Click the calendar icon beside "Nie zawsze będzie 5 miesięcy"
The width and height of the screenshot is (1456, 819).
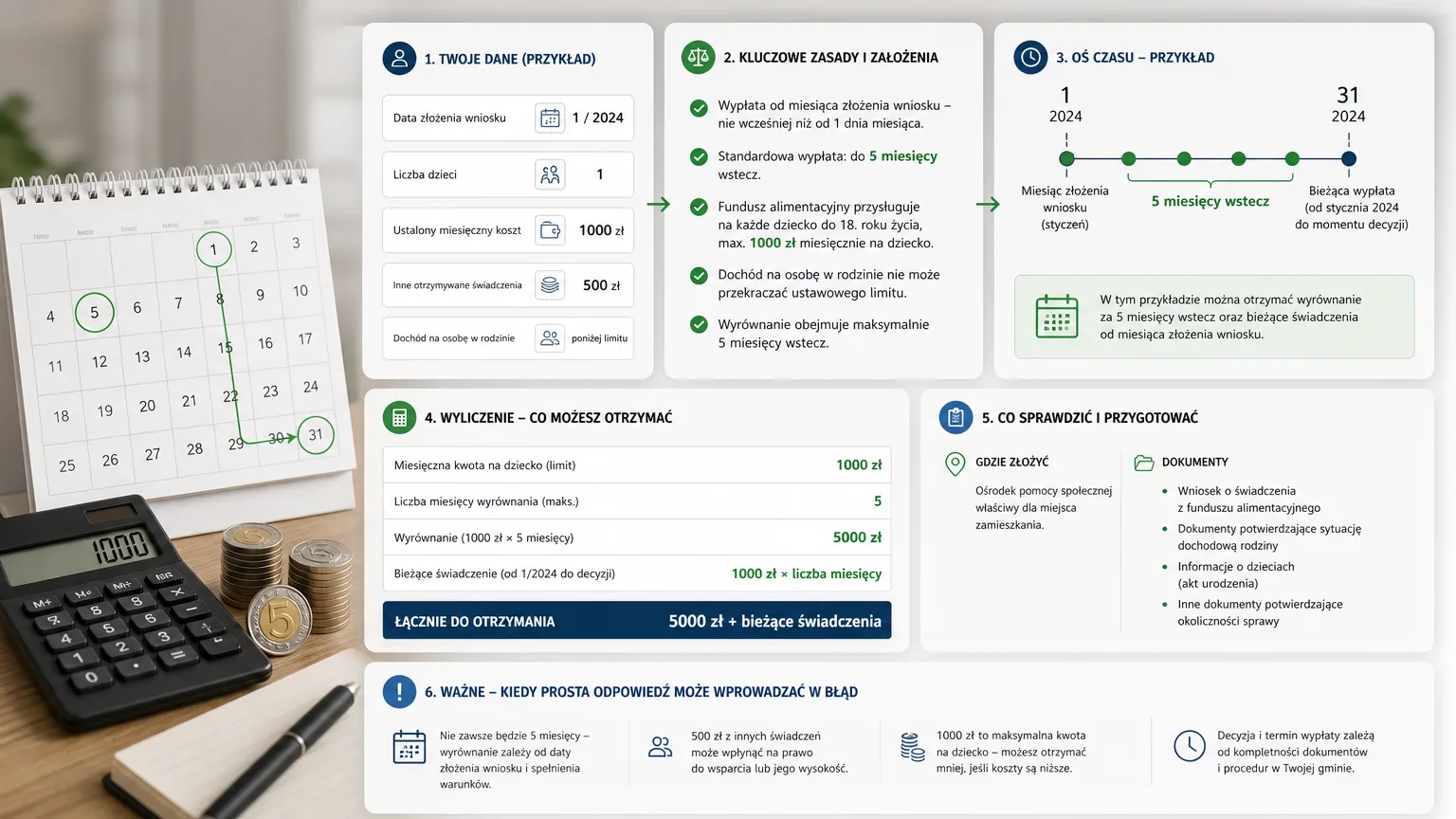409,747
